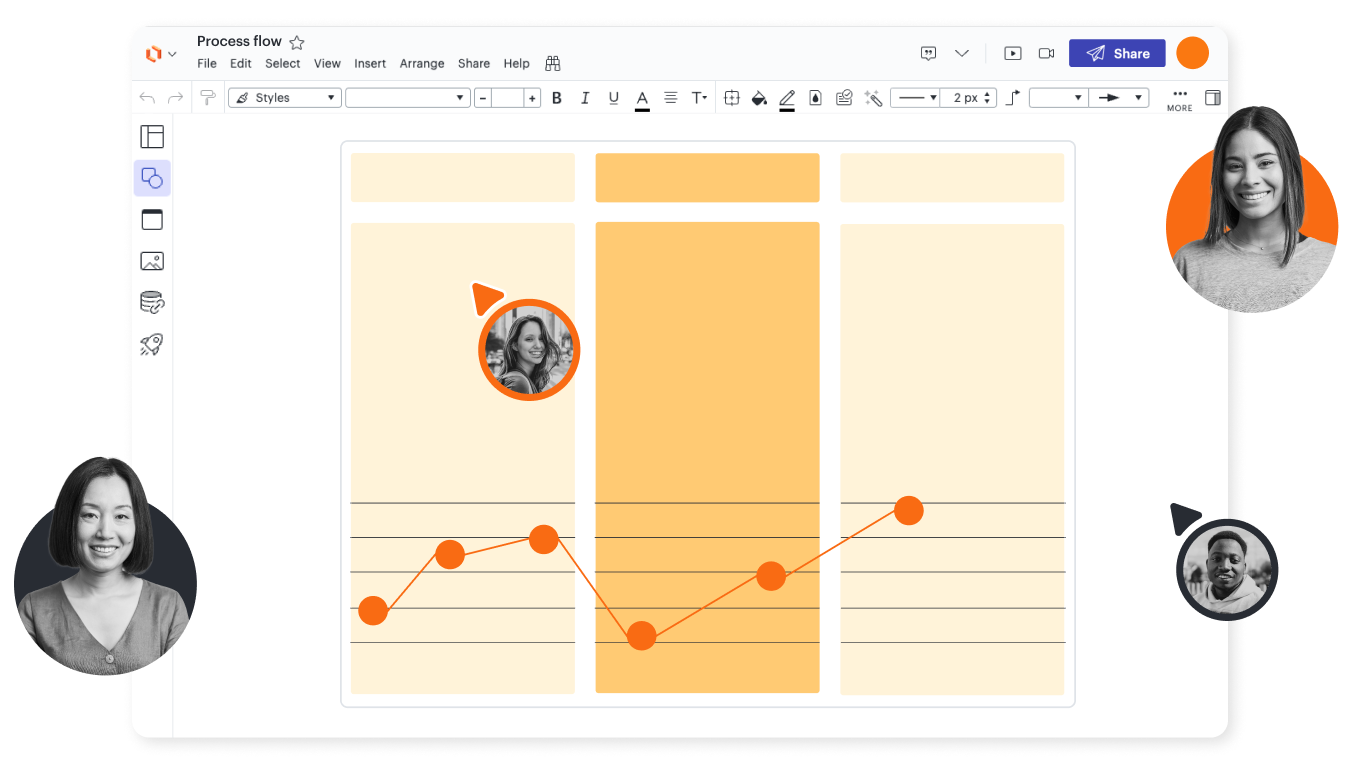Click the rocket icon in left sidebar
This screenshot has height=764, width=1360.
[x=152, y=345]
